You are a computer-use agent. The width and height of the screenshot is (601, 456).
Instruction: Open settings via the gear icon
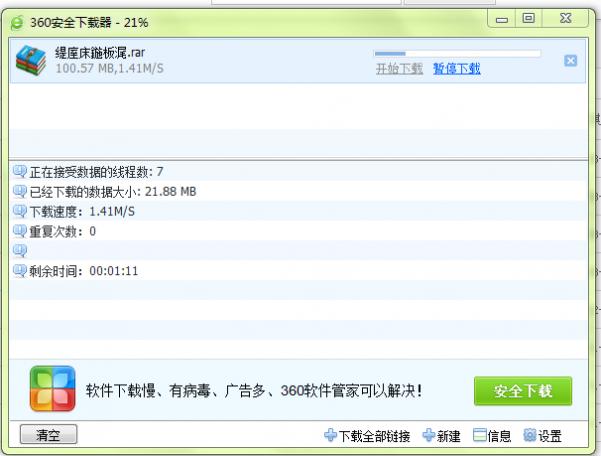530,435
